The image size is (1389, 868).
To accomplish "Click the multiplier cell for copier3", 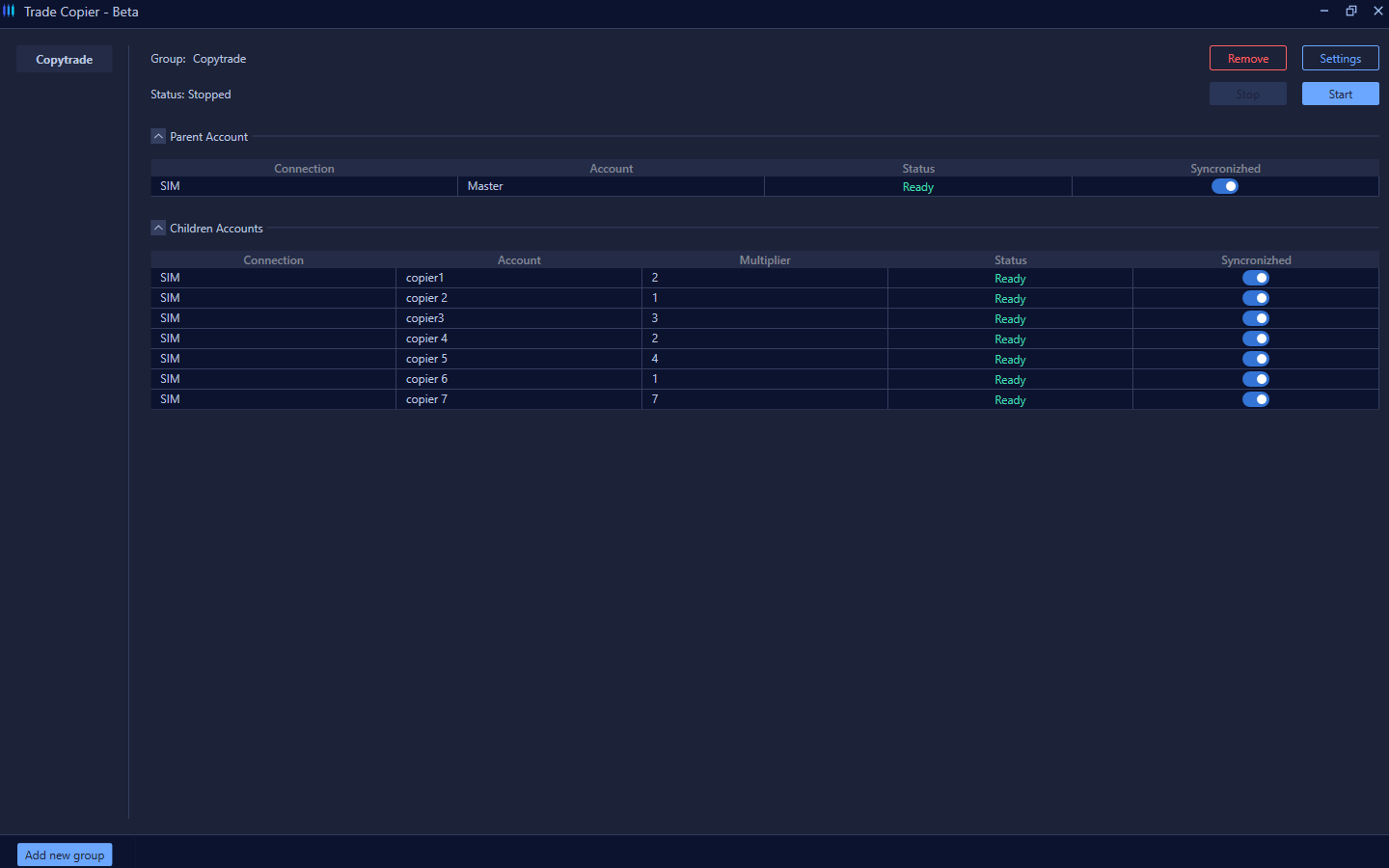I will [x=764, y=318].
